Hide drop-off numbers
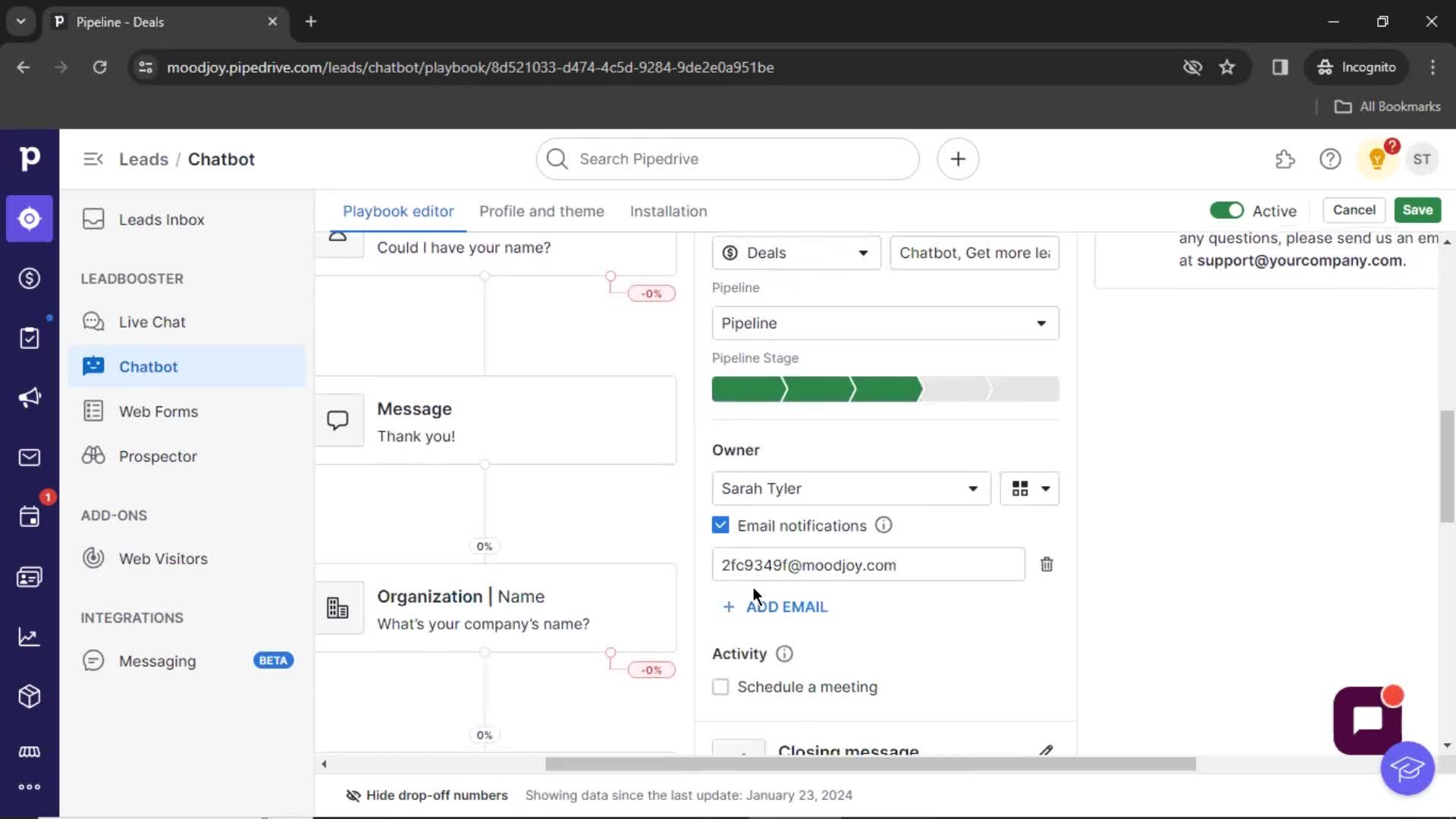 tap(426, 795)
